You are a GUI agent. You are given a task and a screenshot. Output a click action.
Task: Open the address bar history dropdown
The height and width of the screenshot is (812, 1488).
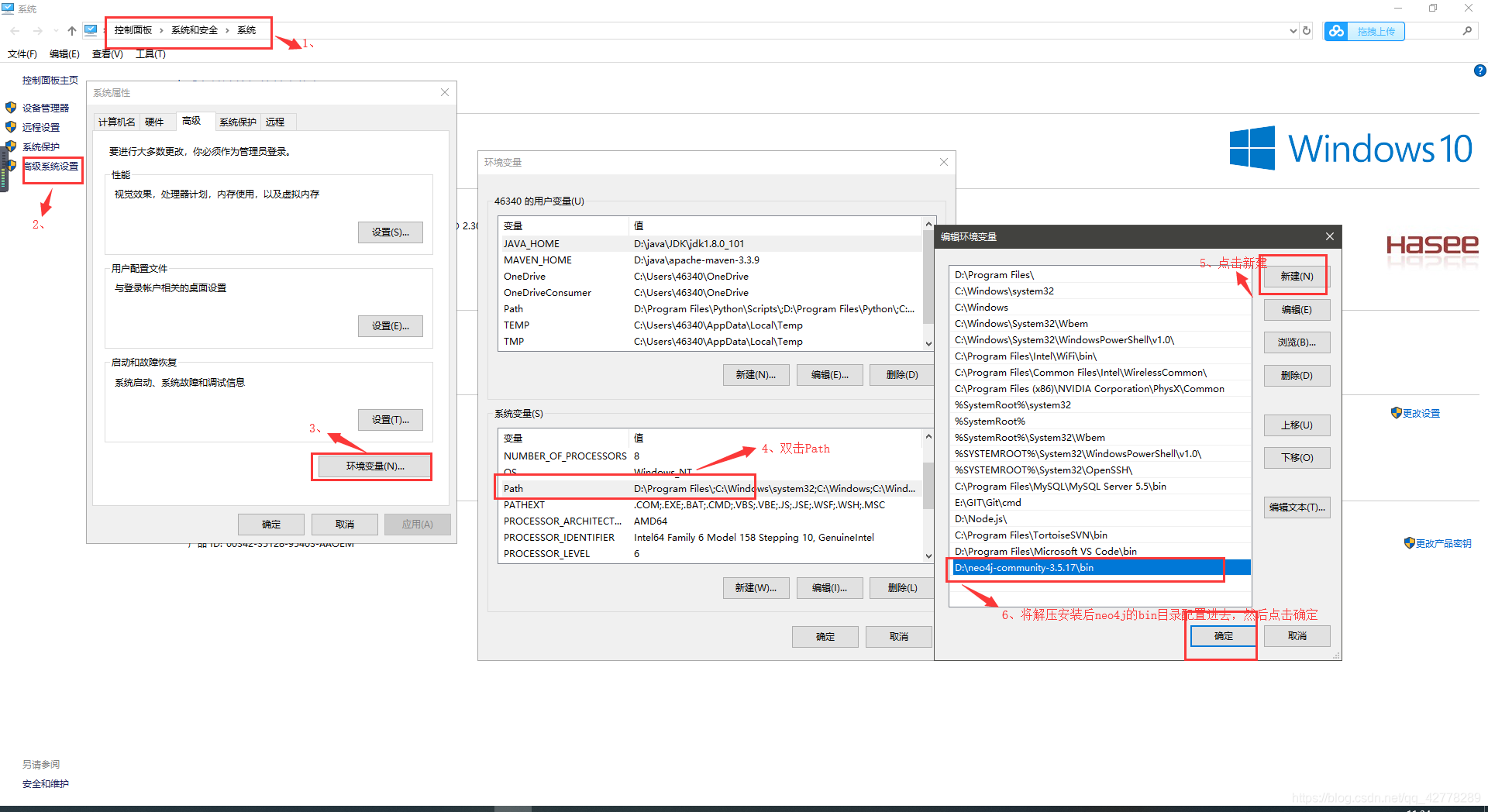[x=1293, y=31]
